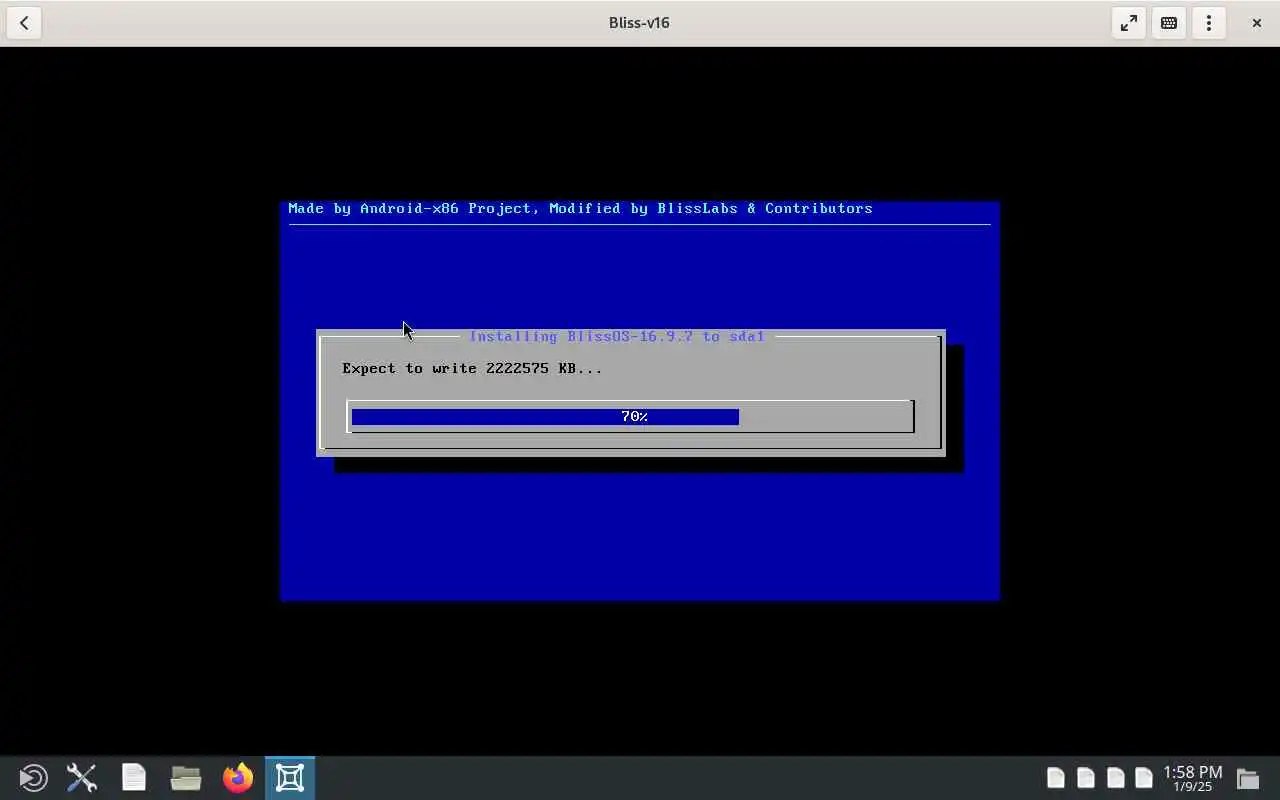Launch the wrench and screwdriver settings tool

(x=82, y=778)
